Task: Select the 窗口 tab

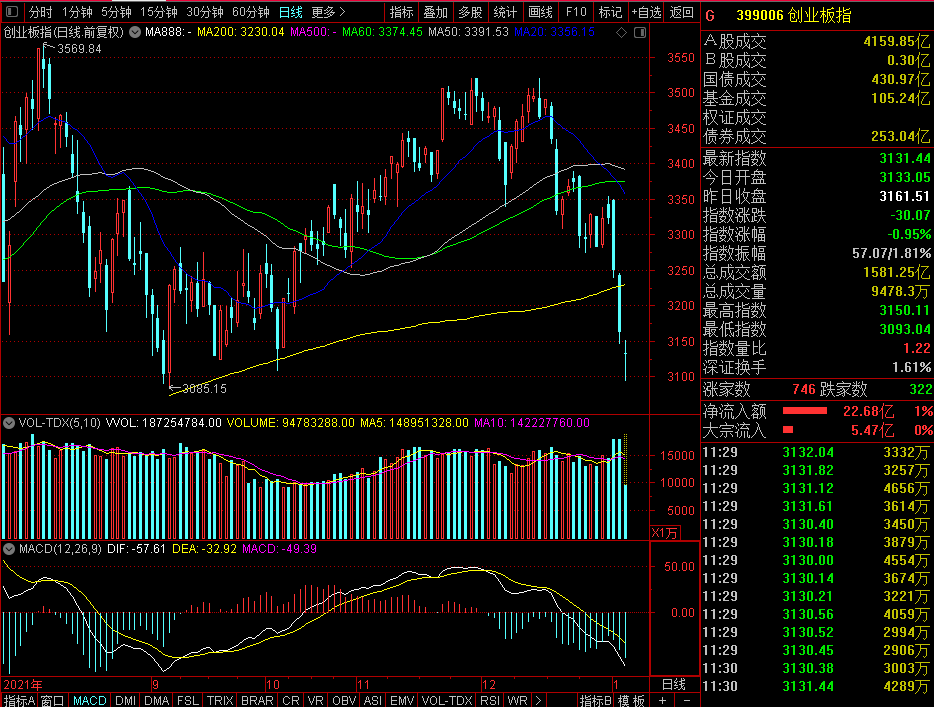Action: pos(52,700)
